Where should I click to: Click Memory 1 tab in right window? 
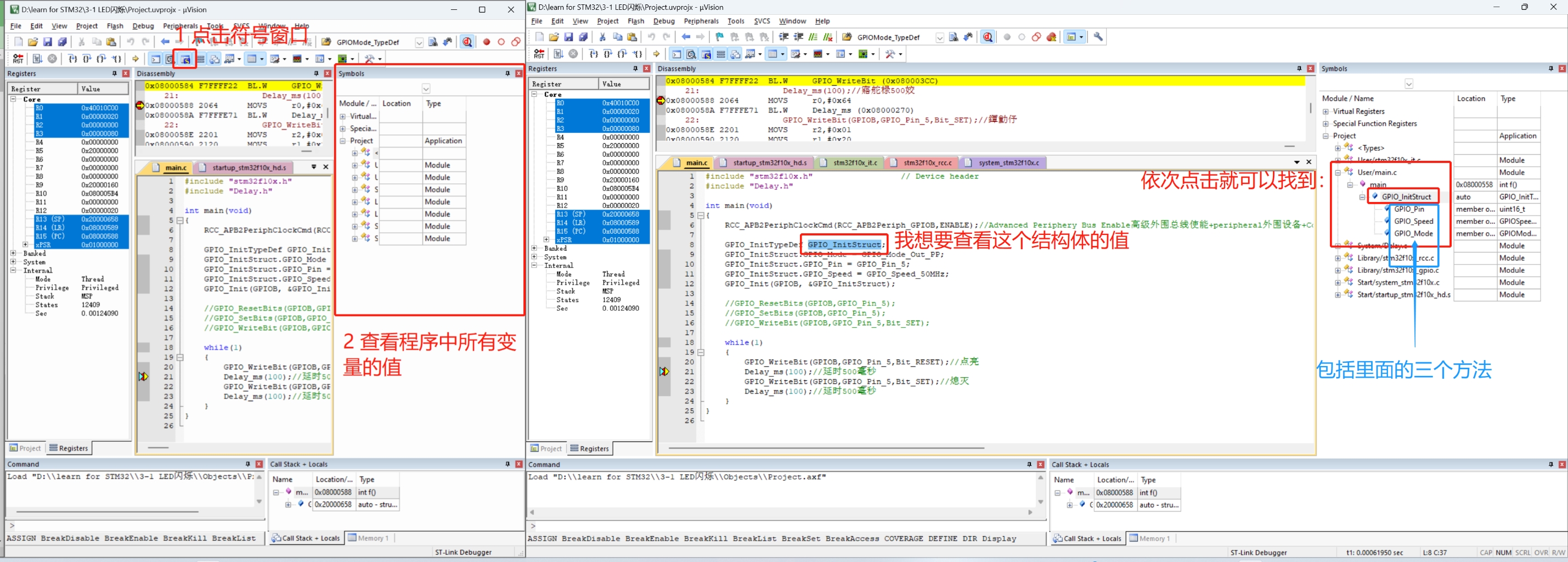1150,538
